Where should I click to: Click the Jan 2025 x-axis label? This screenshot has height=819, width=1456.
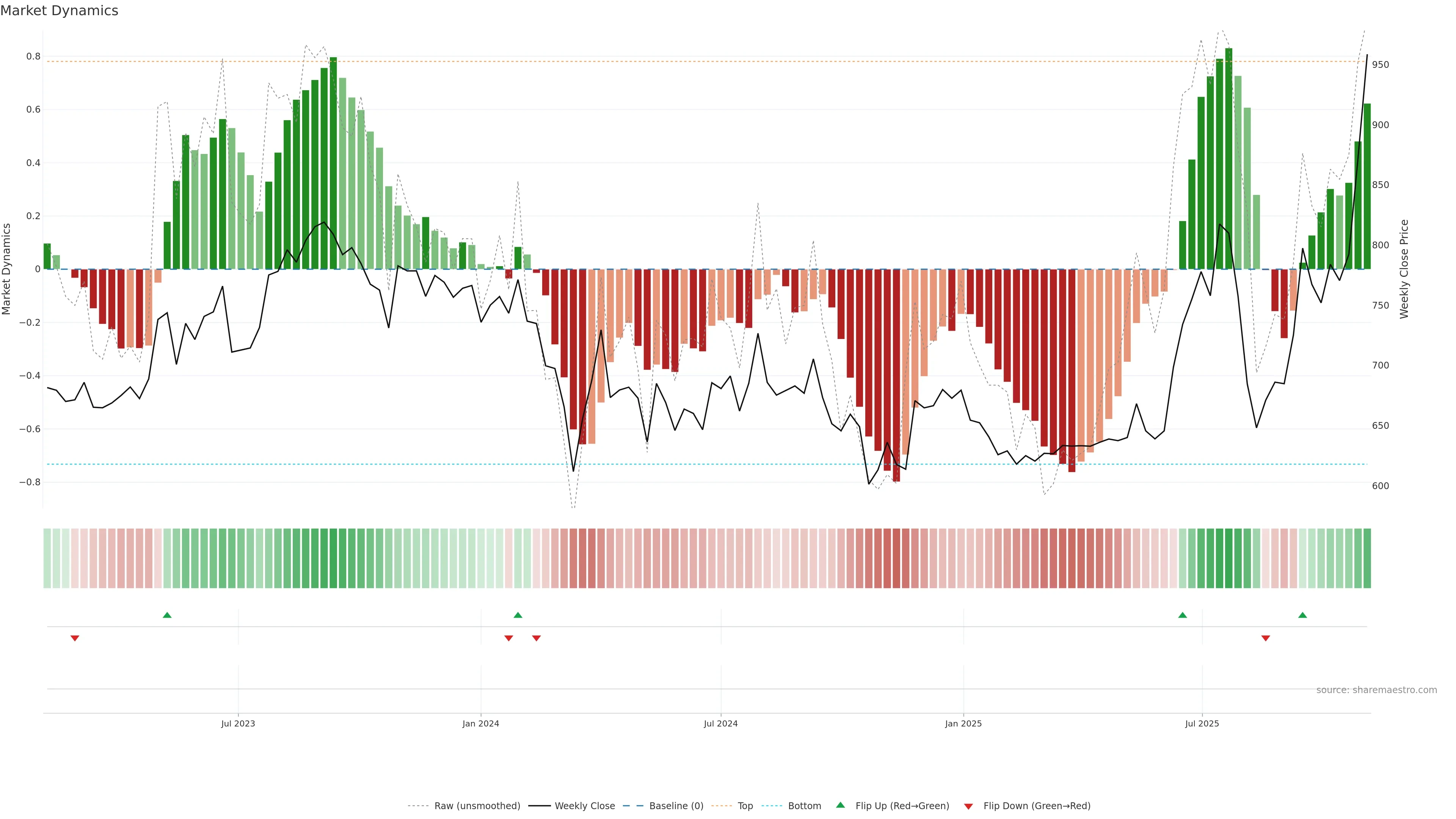tap(963, 723)
